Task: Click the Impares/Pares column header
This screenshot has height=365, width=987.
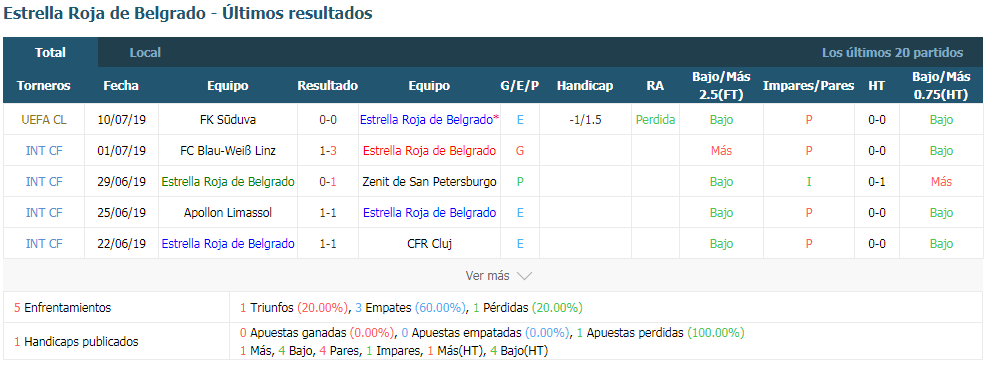Action: pos(808,86)
